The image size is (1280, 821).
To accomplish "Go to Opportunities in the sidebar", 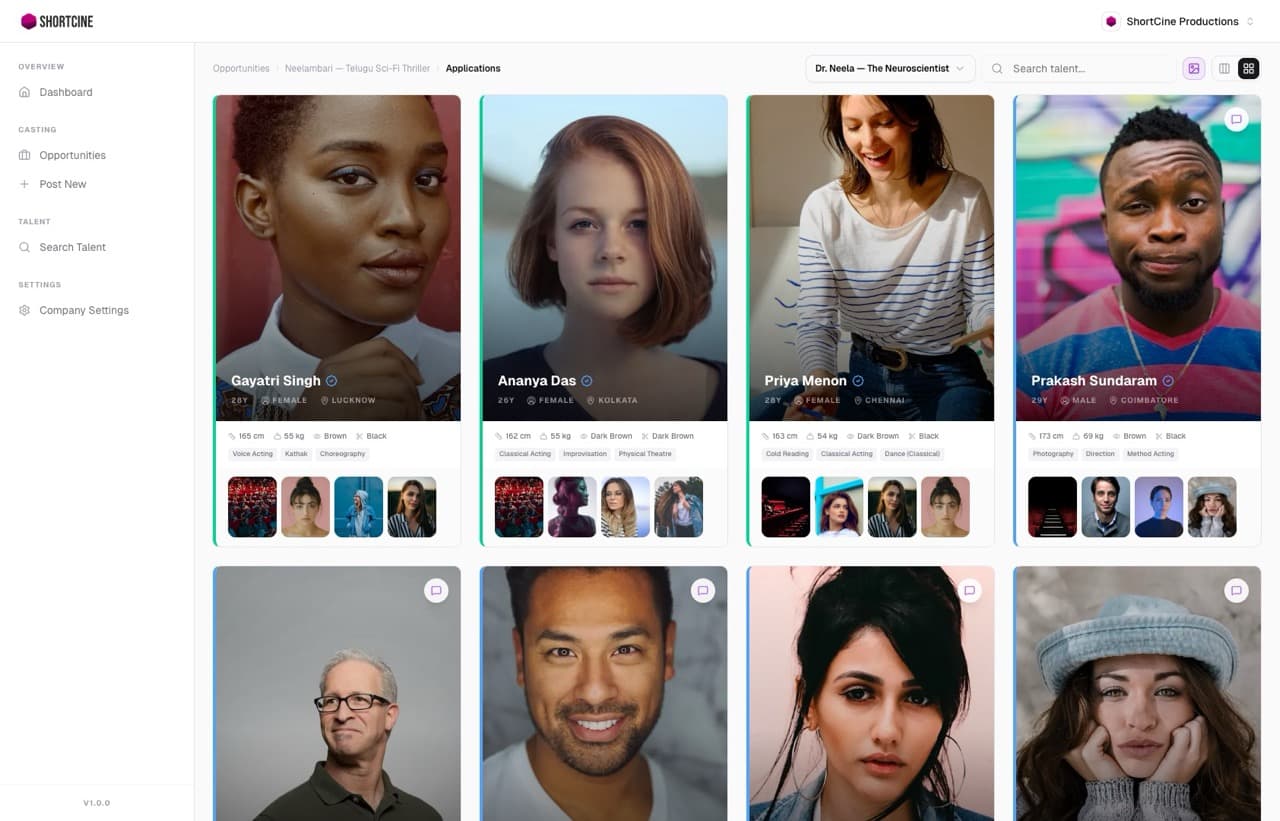I will click(x=72, y=155).
